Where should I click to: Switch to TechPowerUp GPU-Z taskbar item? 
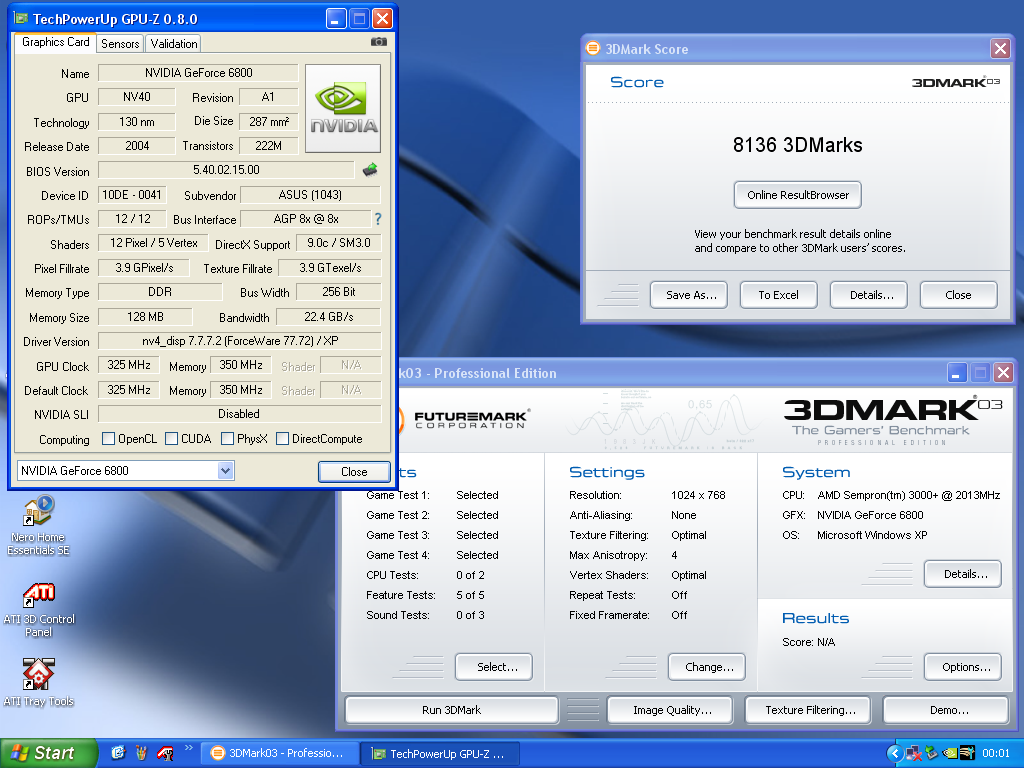click(x=441, y=754)
